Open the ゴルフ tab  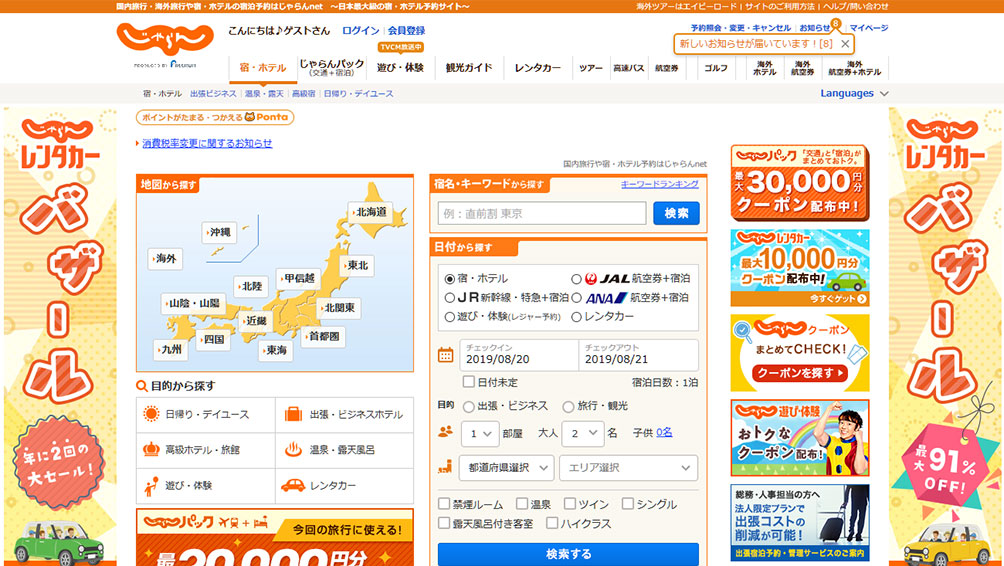point(716,68)
